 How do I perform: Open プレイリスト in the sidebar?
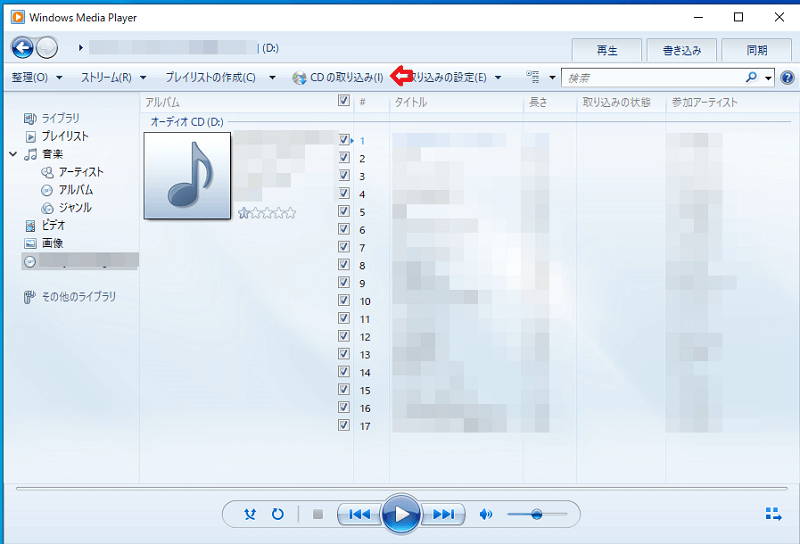65,136
